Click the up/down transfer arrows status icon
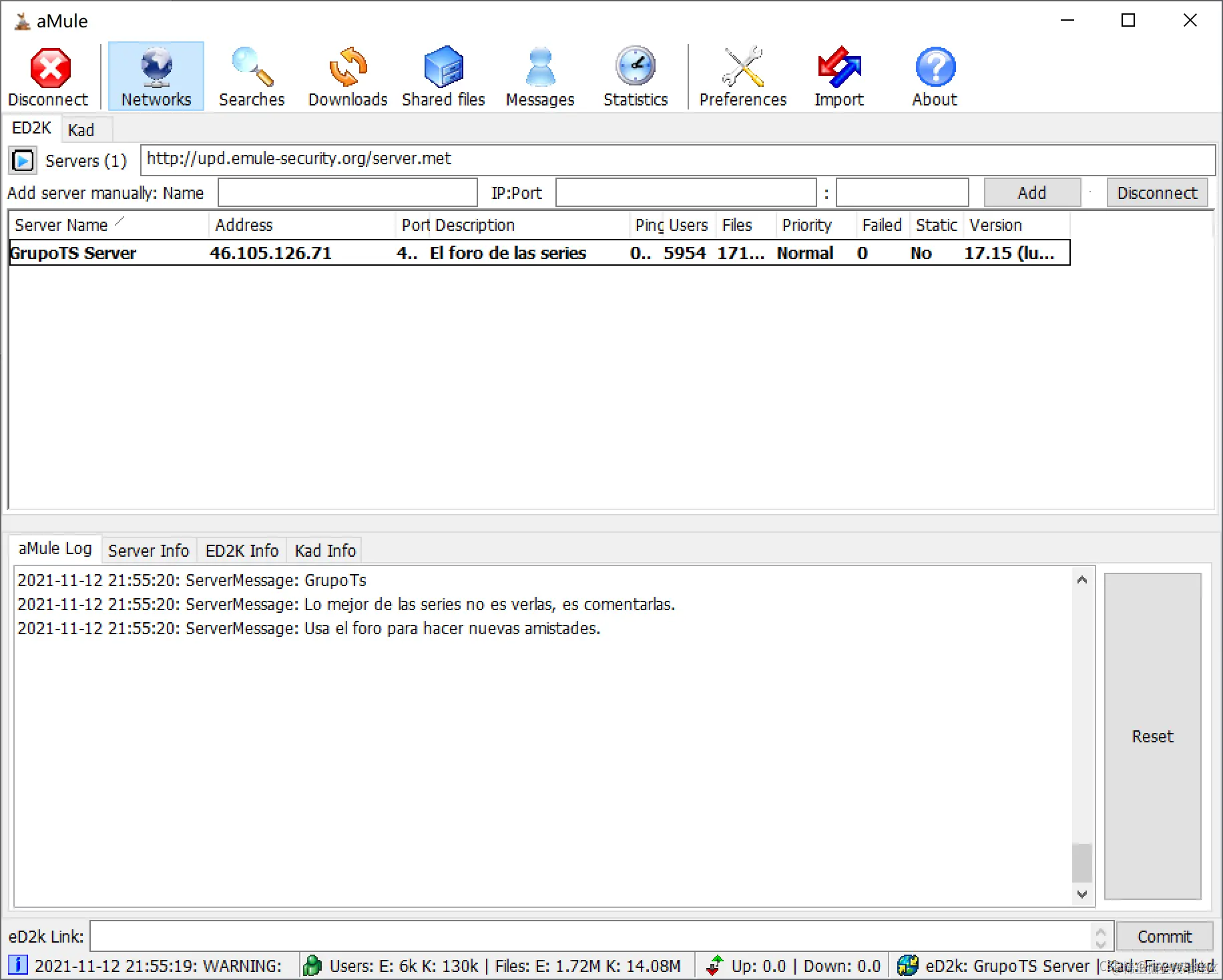This screenshot has height=980, width=1223. pos(715,965)
